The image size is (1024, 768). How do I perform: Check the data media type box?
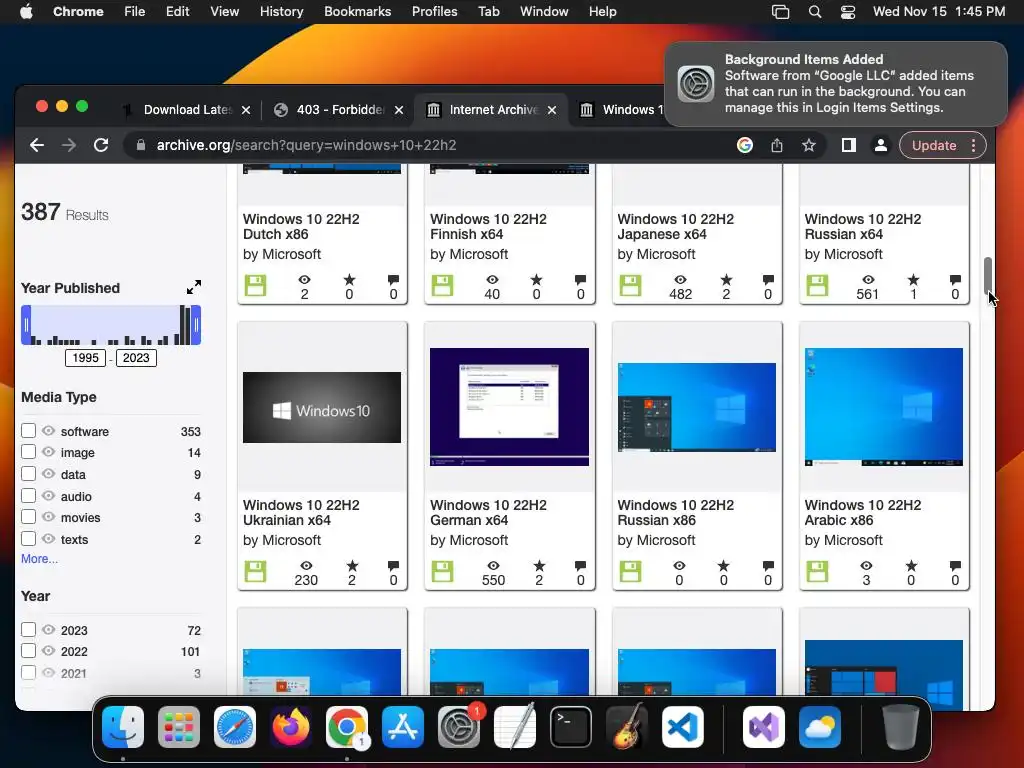[x=28, y=473]
